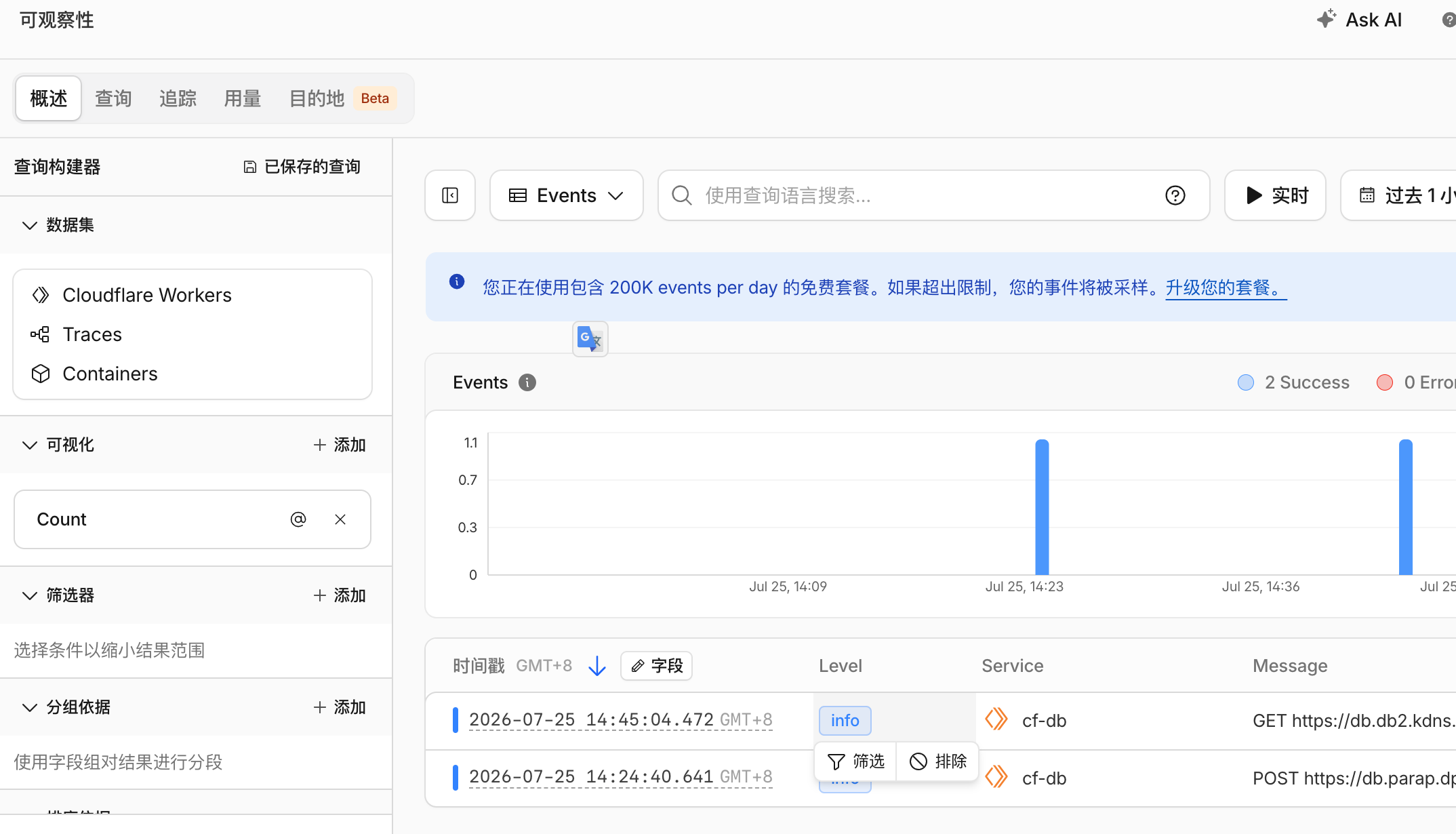The height and width of the screenshot is (834, 1456).
Task: Click the timestamp sort descending arrow
Action: pyautogui.click(x=597, y=666)
